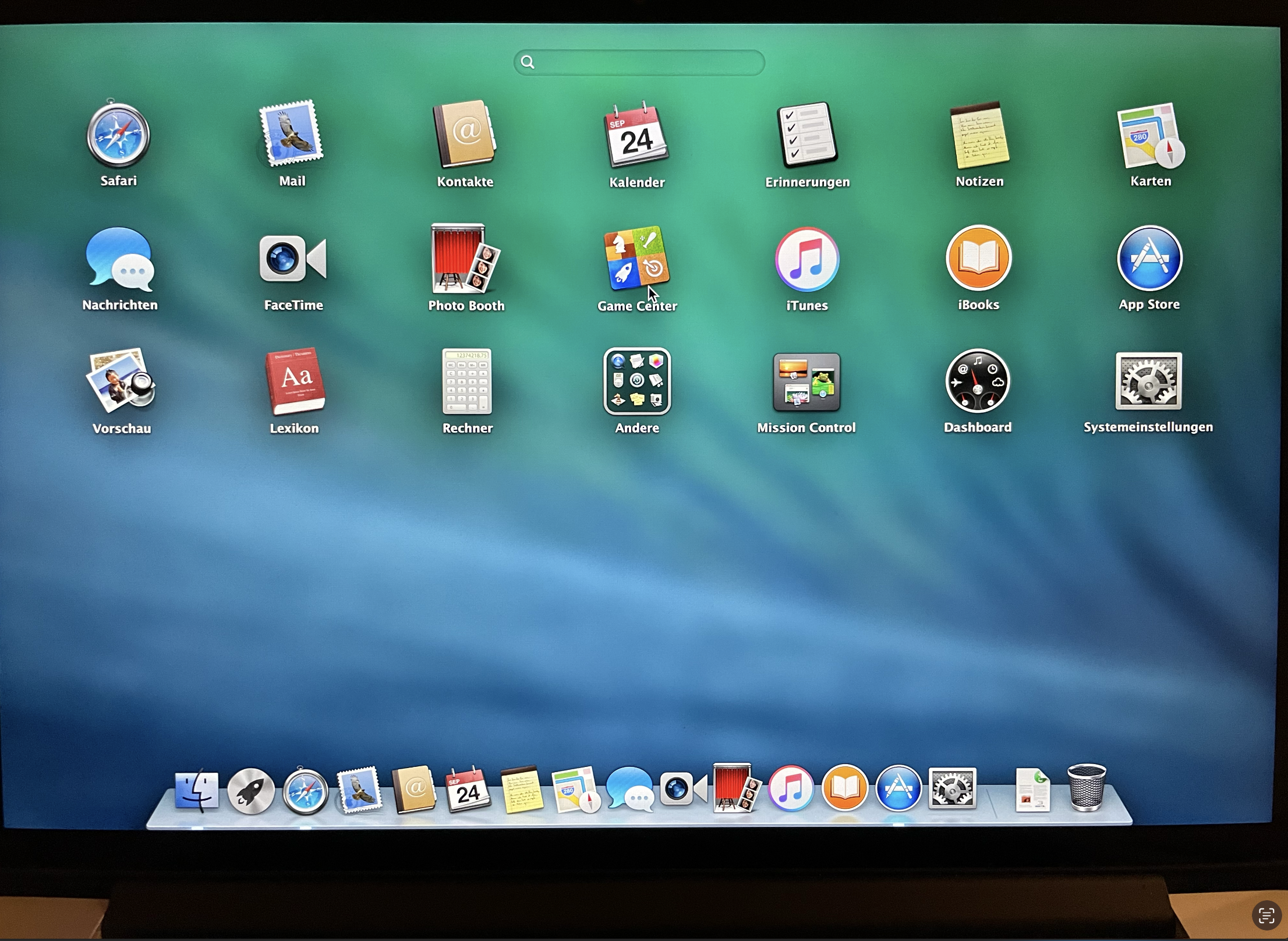Open the Systemeinstellungen gear in the Dock
The width and height of the screenshot is (1288, 941).
click(x=952, y=788)
